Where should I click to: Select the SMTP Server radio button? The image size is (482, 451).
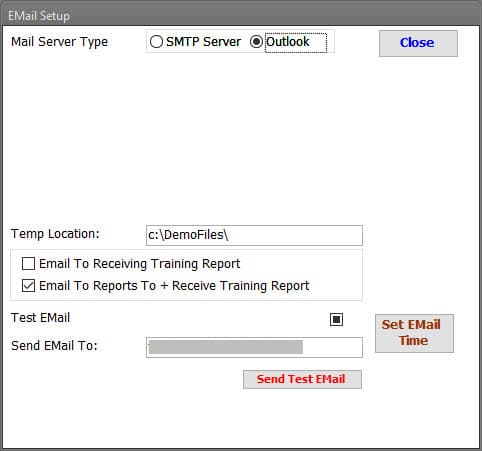pos(156,42)
